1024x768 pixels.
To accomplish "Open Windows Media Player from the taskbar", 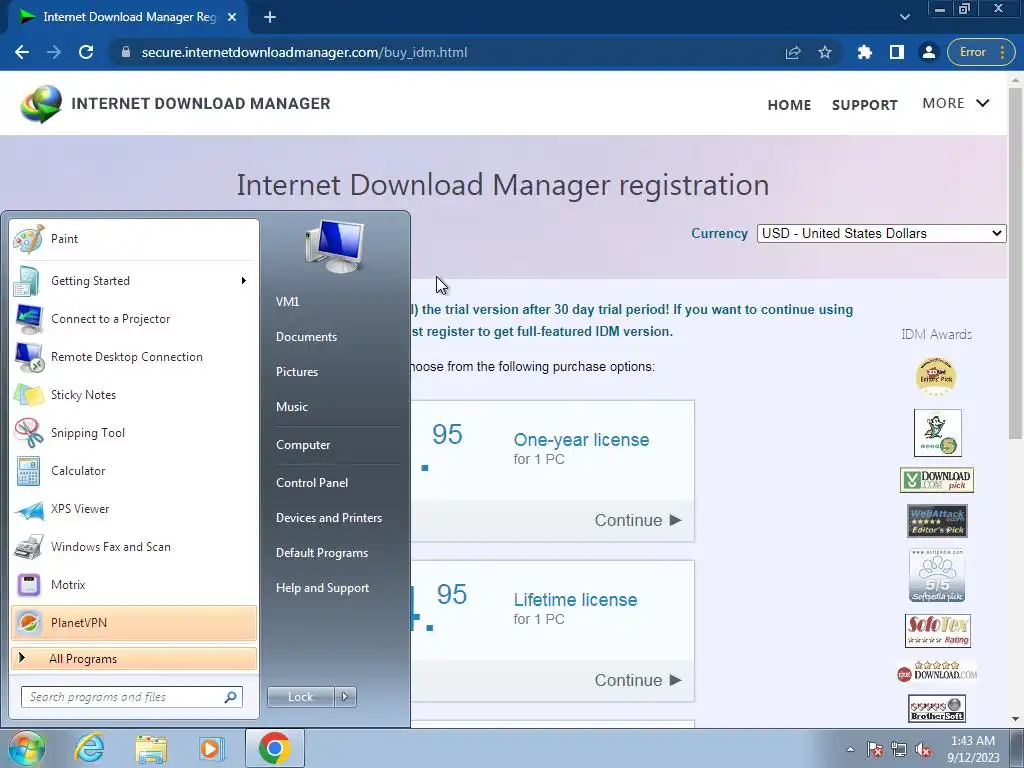I will point(212,748).
